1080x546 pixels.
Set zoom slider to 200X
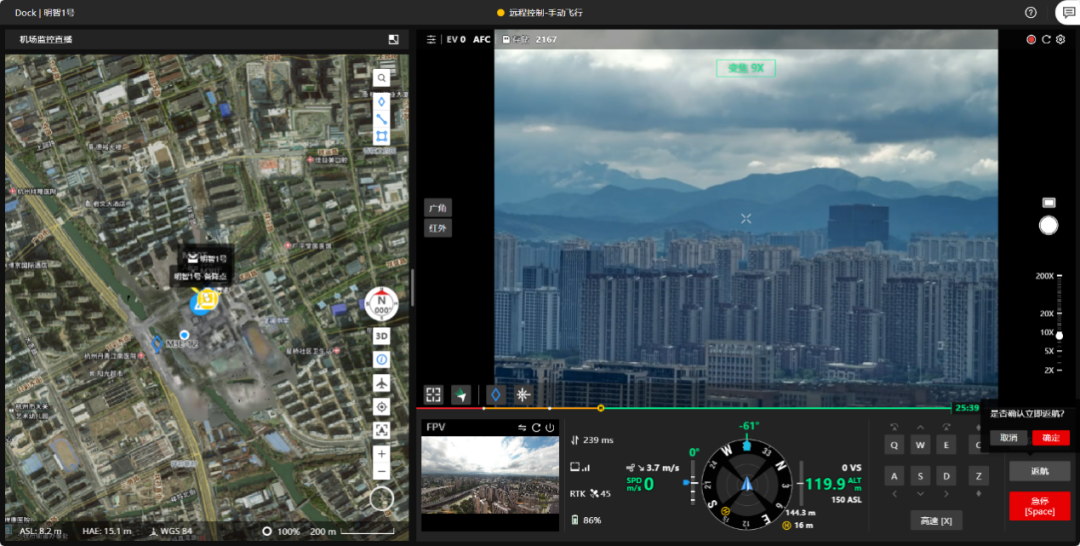click(1044, 276)
